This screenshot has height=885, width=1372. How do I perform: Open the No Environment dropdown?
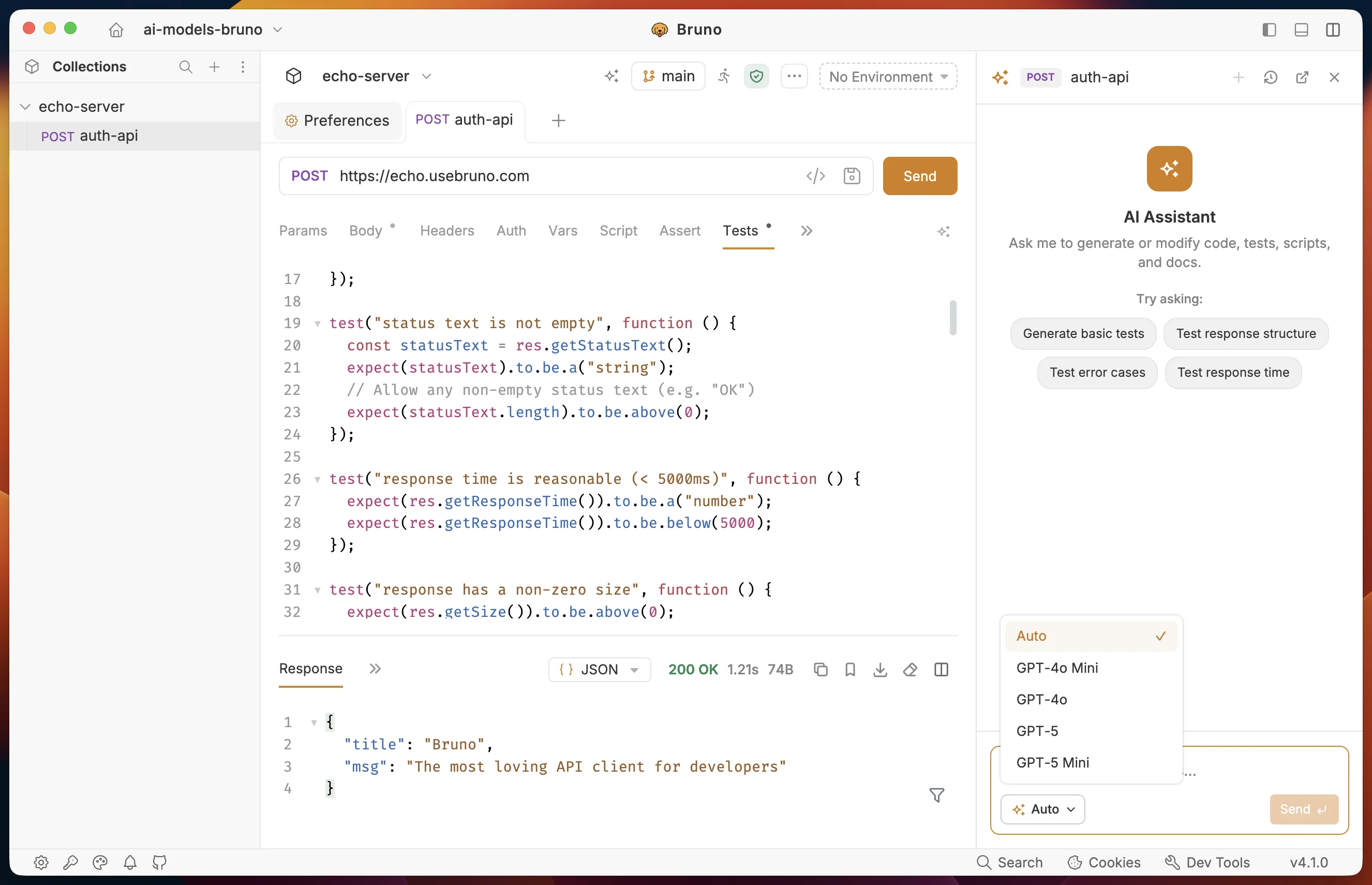coord(888,77)
